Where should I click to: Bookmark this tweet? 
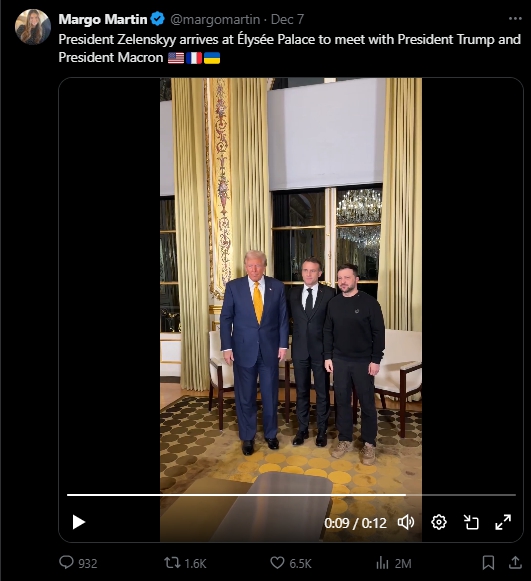(x=488, y=563)
